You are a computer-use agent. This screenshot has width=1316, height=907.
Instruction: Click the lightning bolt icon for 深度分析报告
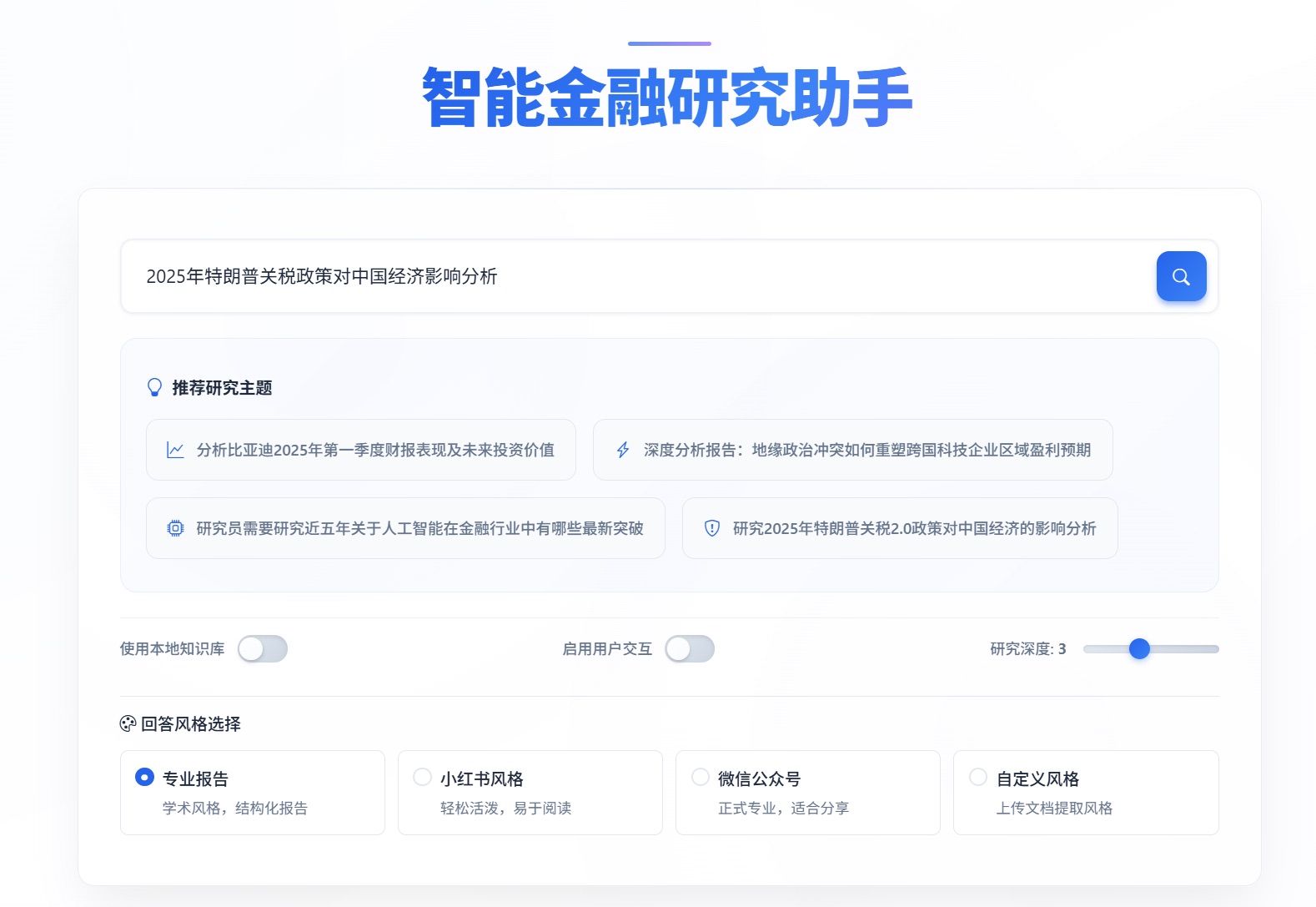pyautogui.click(x=623, y=451)
